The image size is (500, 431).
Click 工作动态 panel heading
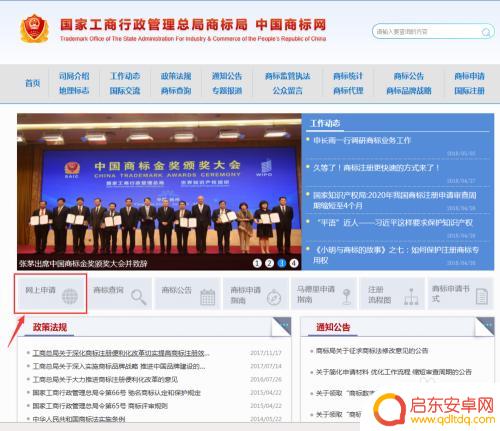point(325,123)
